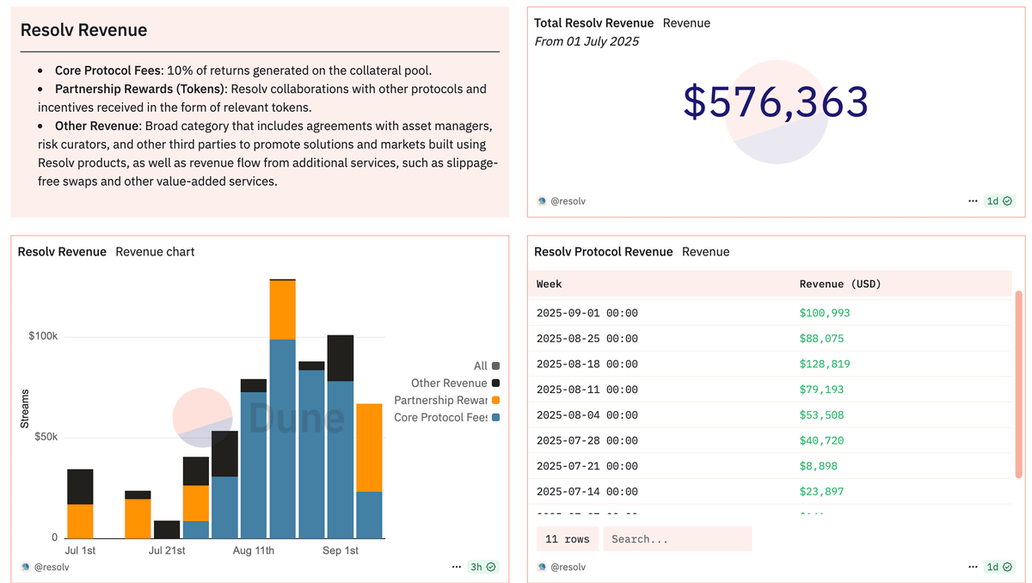Click the table's vertical scrollbar
This screenshot has height=583, width=1032.
tap(1019, 384)
